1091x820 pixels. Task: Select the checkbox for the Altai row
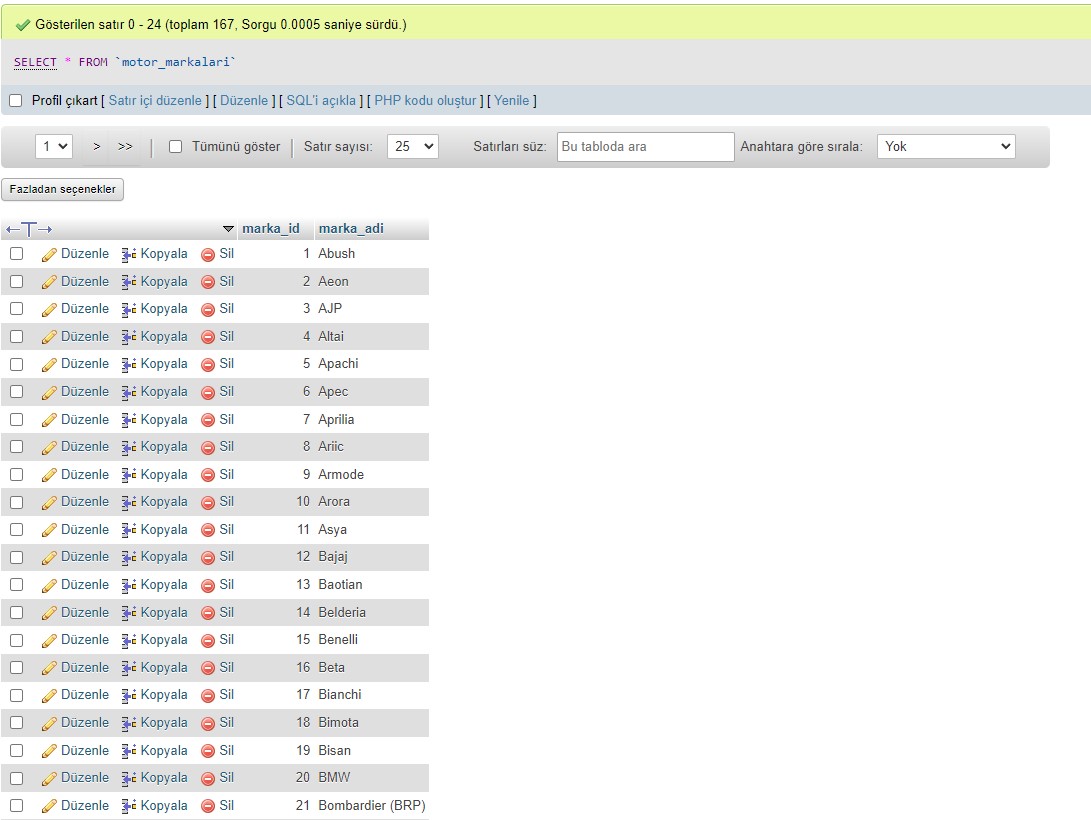16,337
